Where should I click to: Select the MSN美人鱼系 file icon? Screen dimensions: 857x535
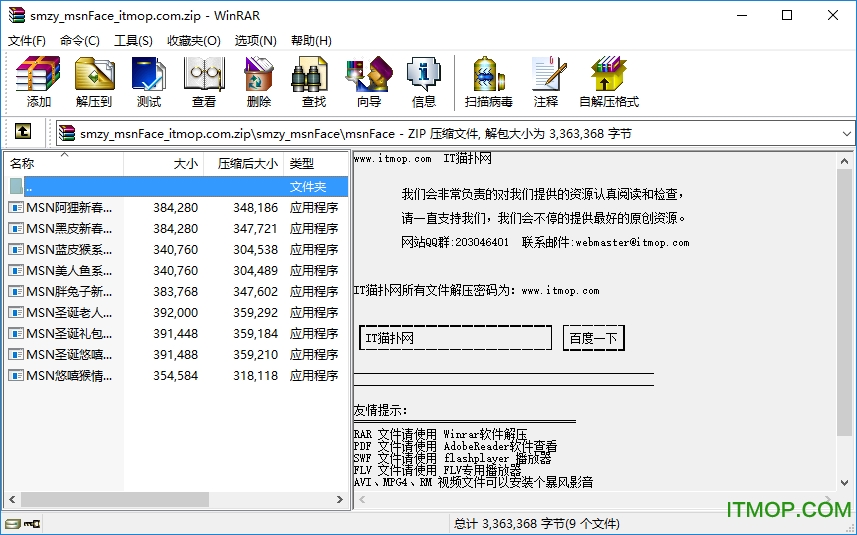pos(16,271)
